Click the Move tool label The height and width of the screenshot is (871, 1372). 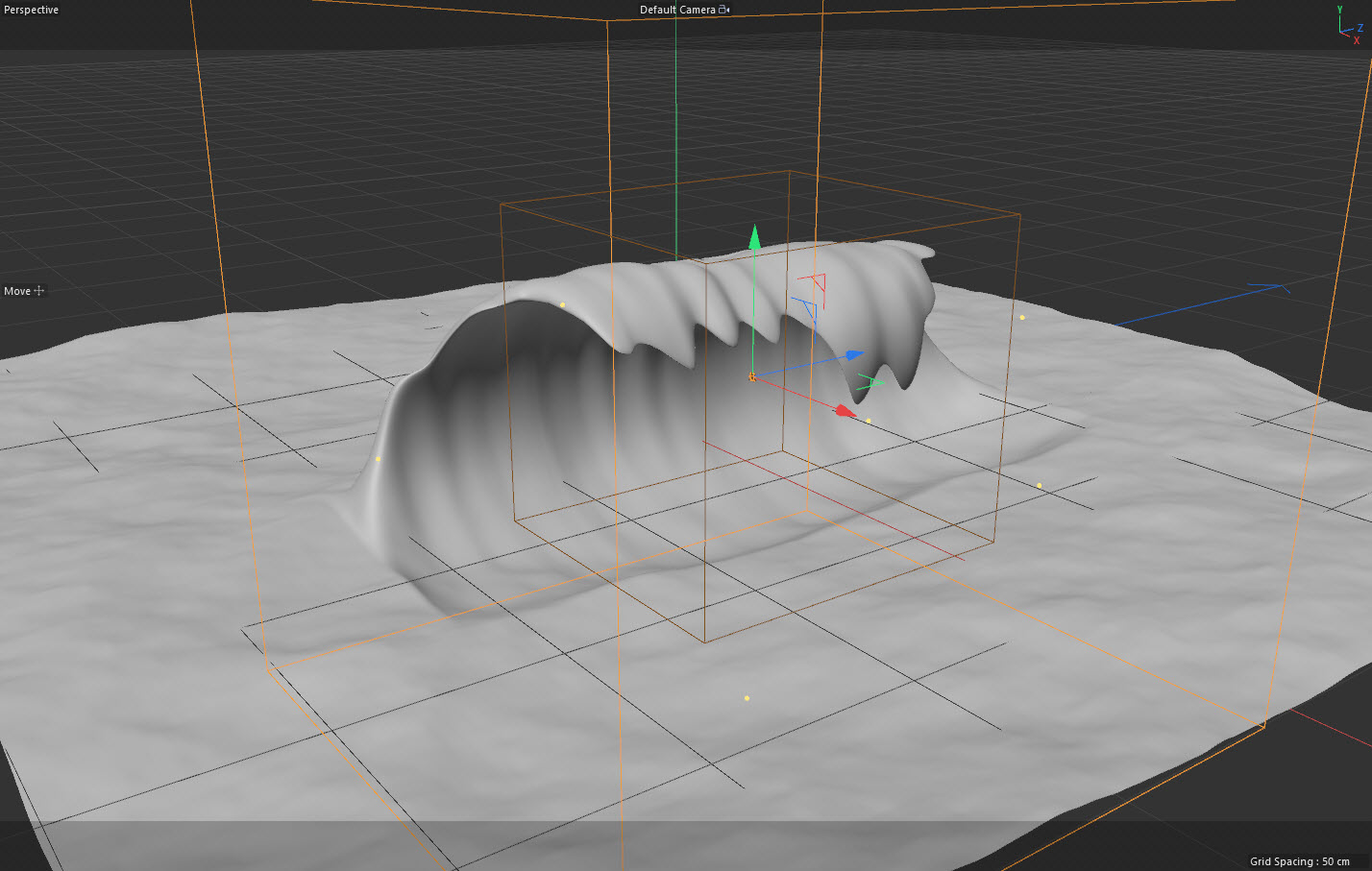coord(17,291)
